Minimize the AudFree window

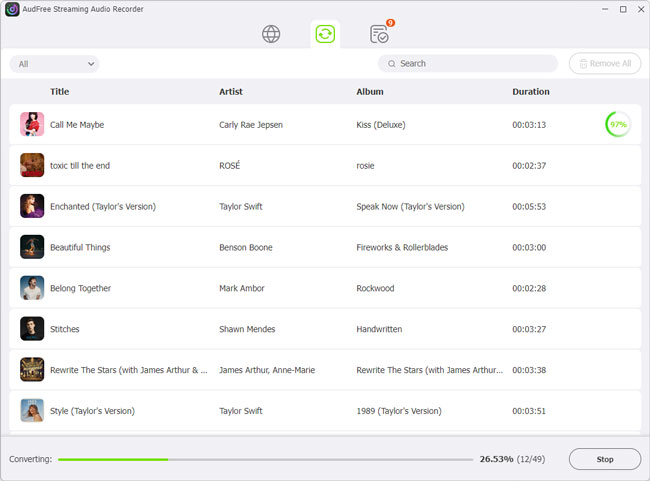click(x=605, y=9)
